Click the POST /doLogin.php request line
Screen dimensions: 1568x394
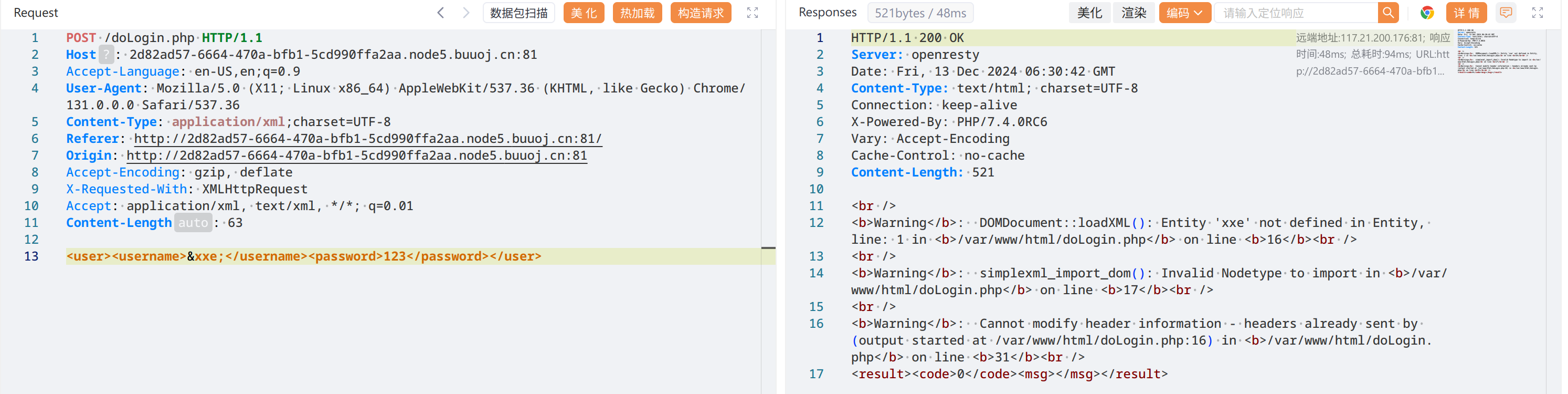pos(164,38)
